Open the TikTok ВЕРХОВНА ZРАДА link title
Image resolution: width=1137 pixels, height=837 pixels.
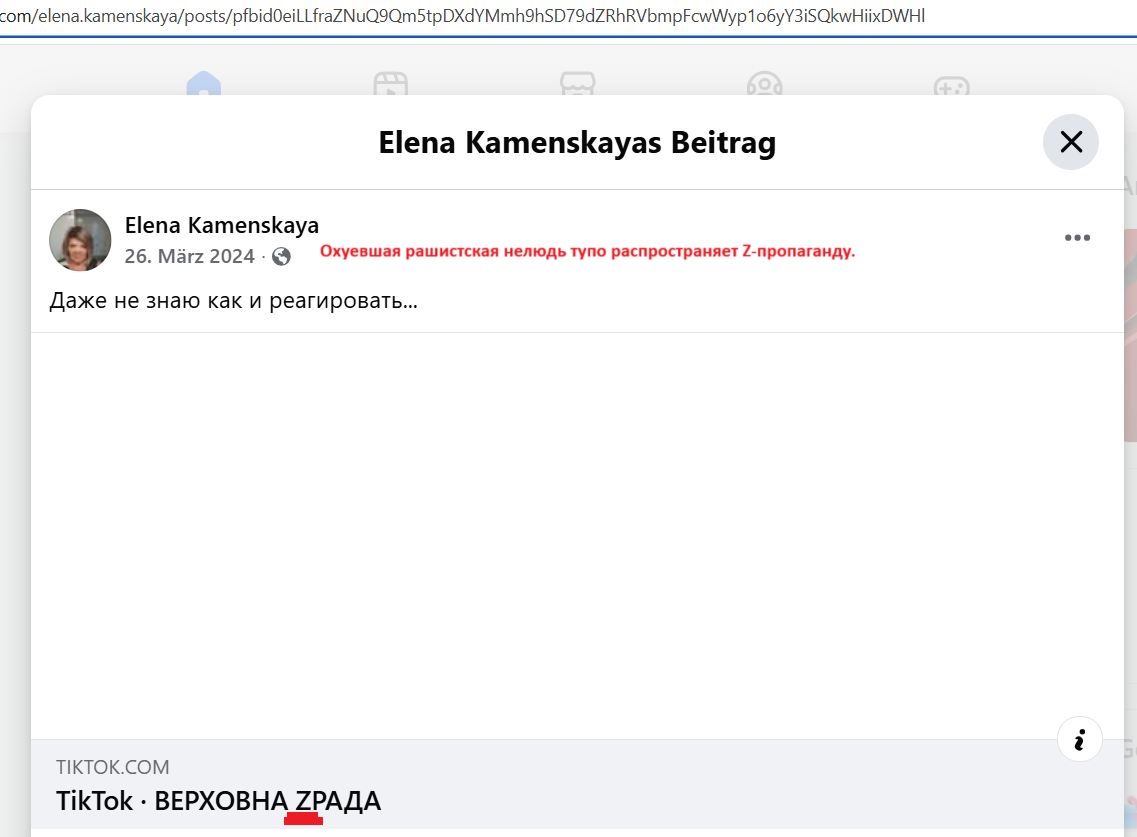(218, 801)
